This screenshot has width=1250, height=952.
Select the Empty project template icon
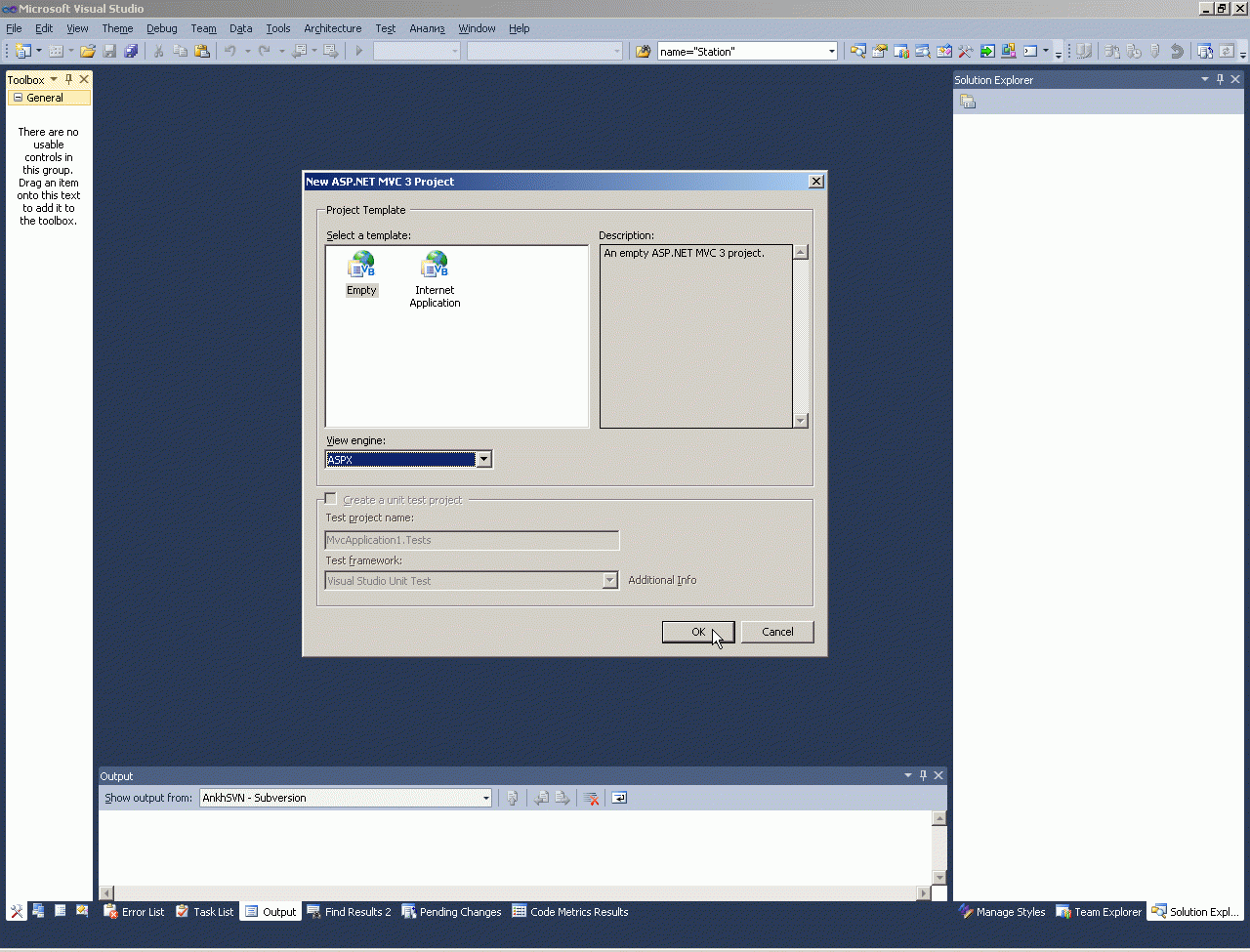coord(361,265)
